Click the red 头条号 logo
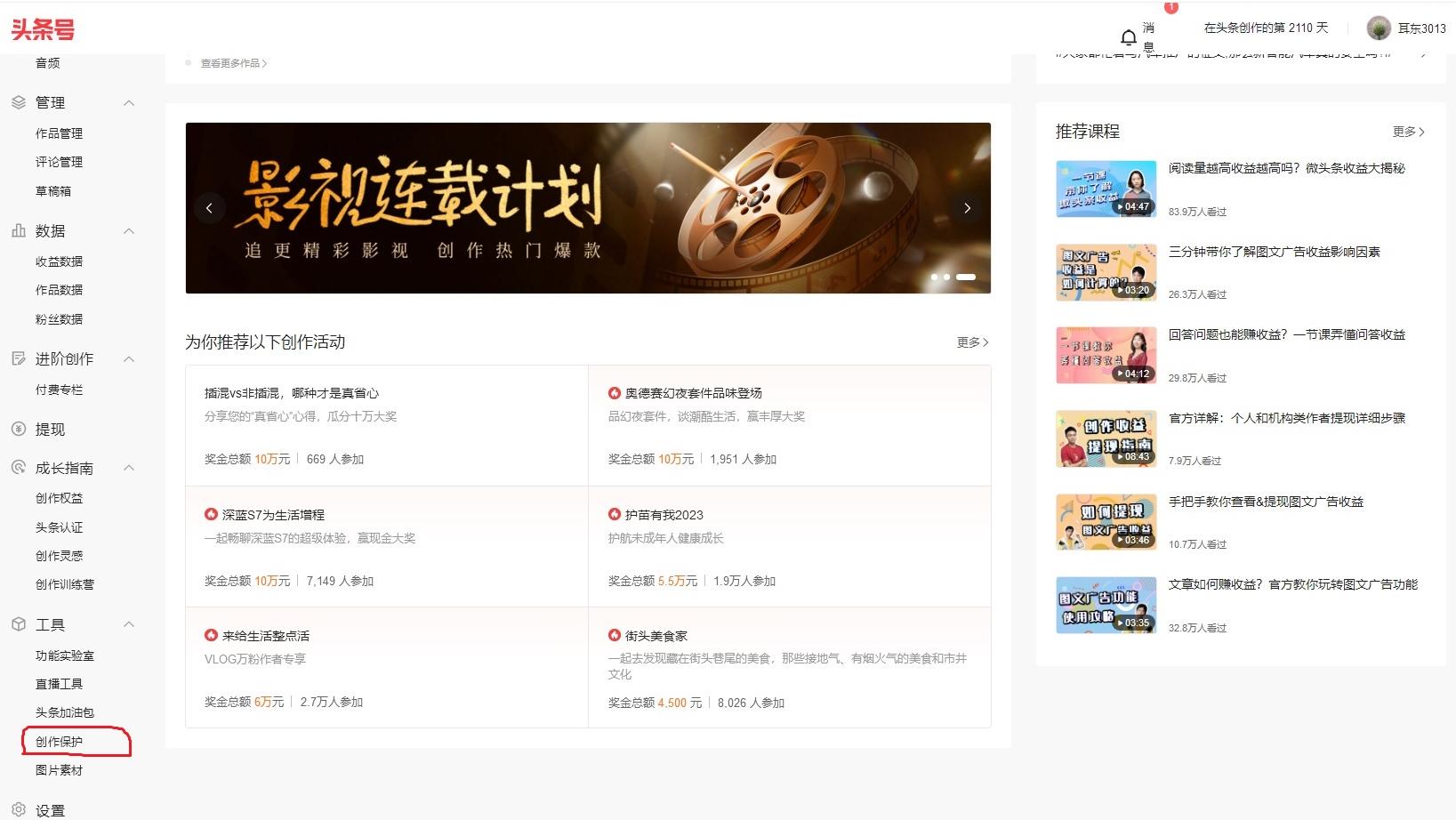Viewport: 1456px width, 820px height. [43, 28]
